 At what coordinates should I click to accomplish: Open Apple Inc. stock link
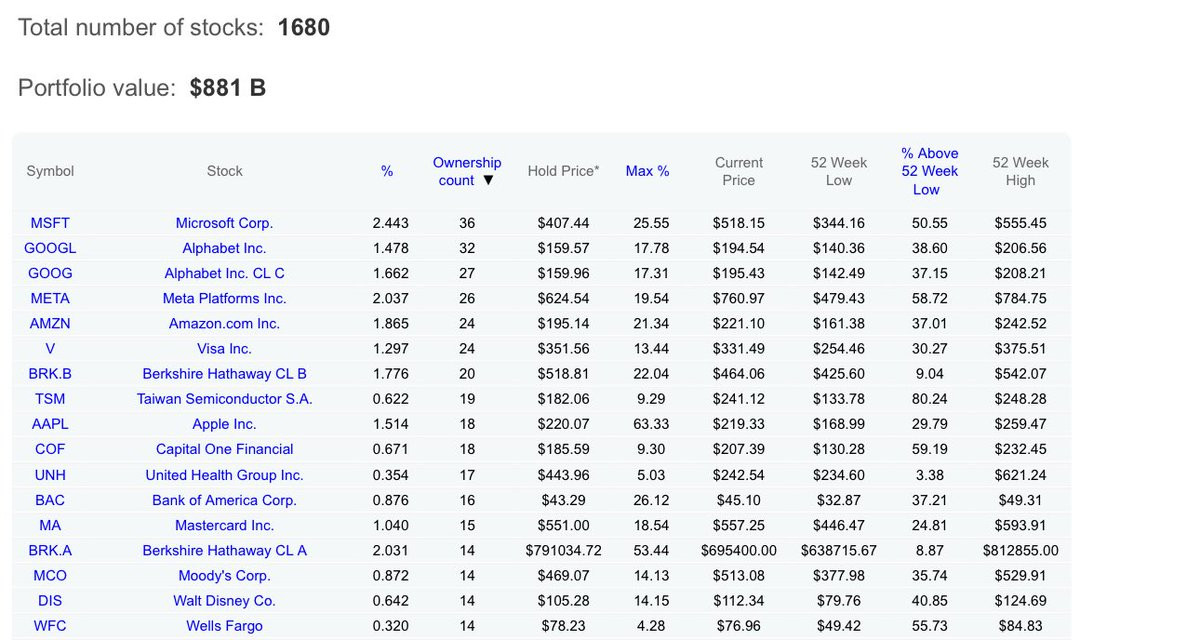(x=224, y=424)
